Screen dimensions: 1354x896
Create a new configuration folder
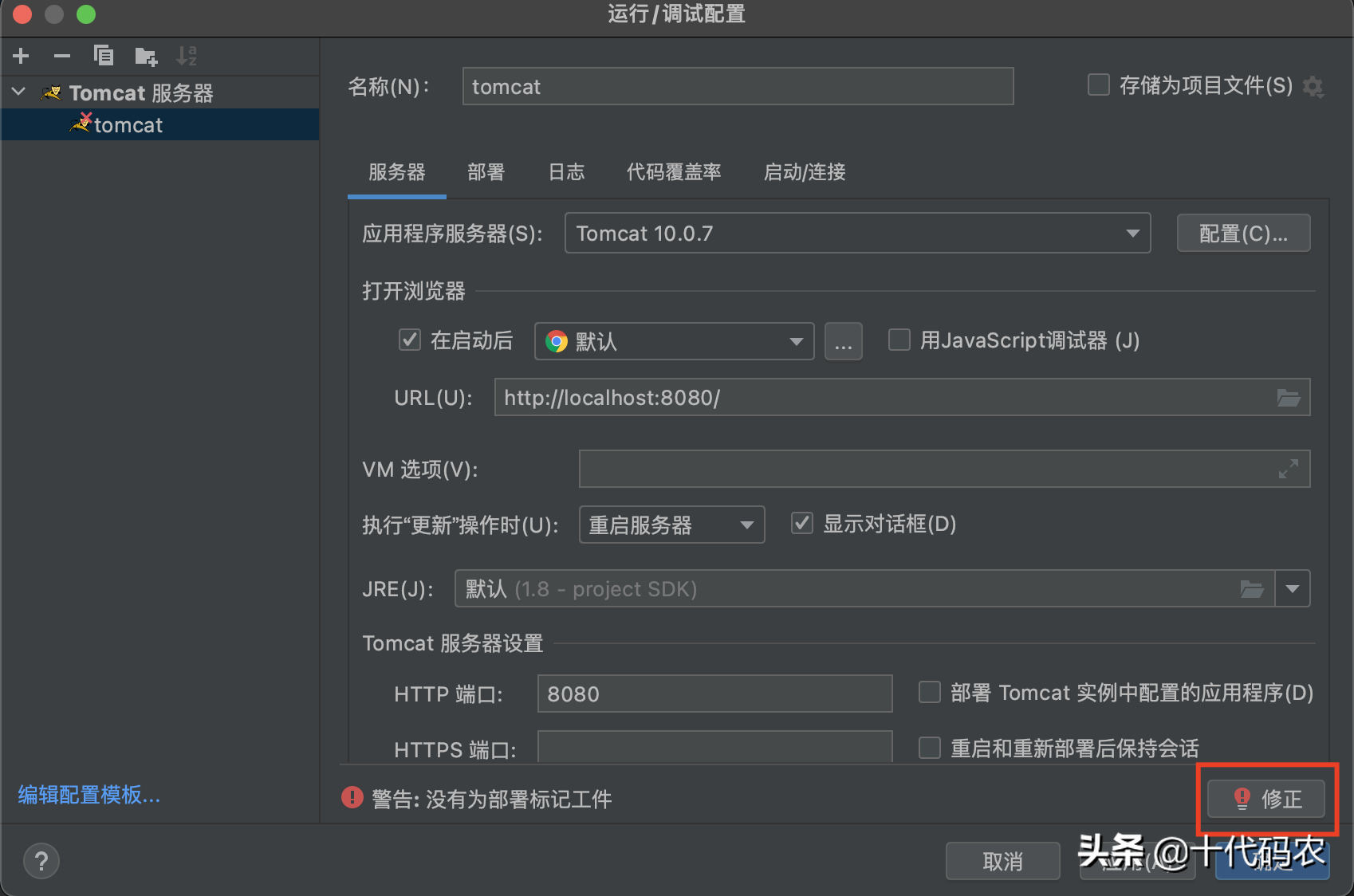146,56
